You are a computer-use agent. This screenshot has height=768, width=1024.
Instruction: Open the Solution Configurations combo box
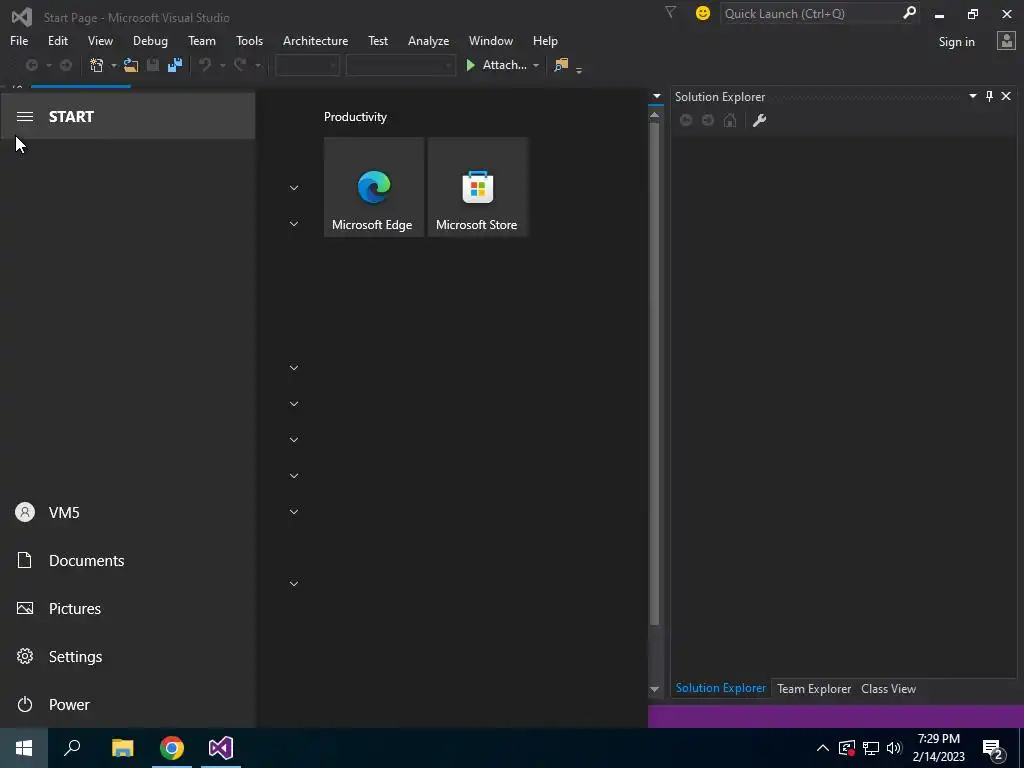click(x=307, y=65)
